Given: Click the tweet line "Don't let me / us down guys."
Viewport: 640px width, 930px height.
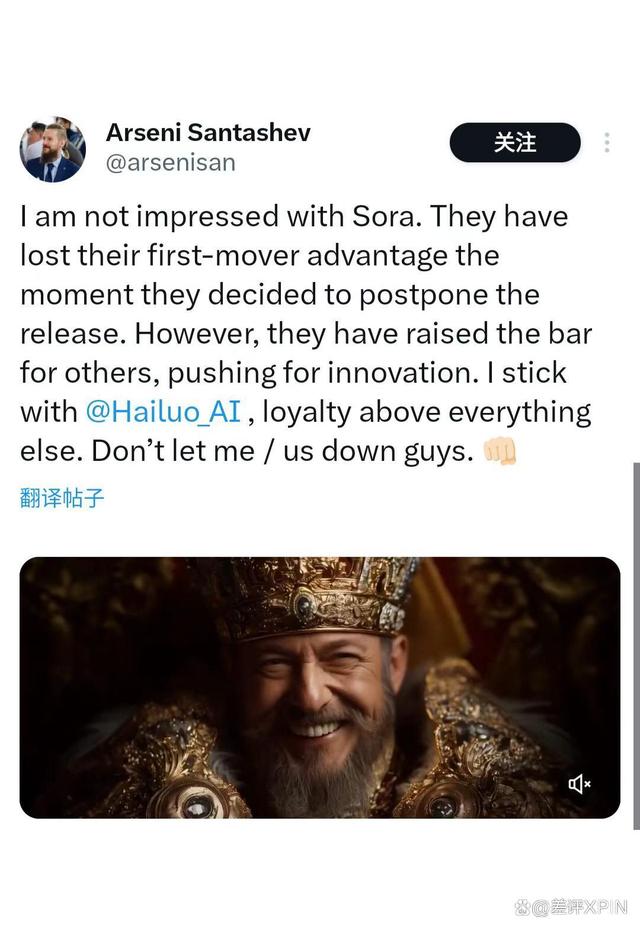Looking at the screenshot, I should [x=281, y=450].
